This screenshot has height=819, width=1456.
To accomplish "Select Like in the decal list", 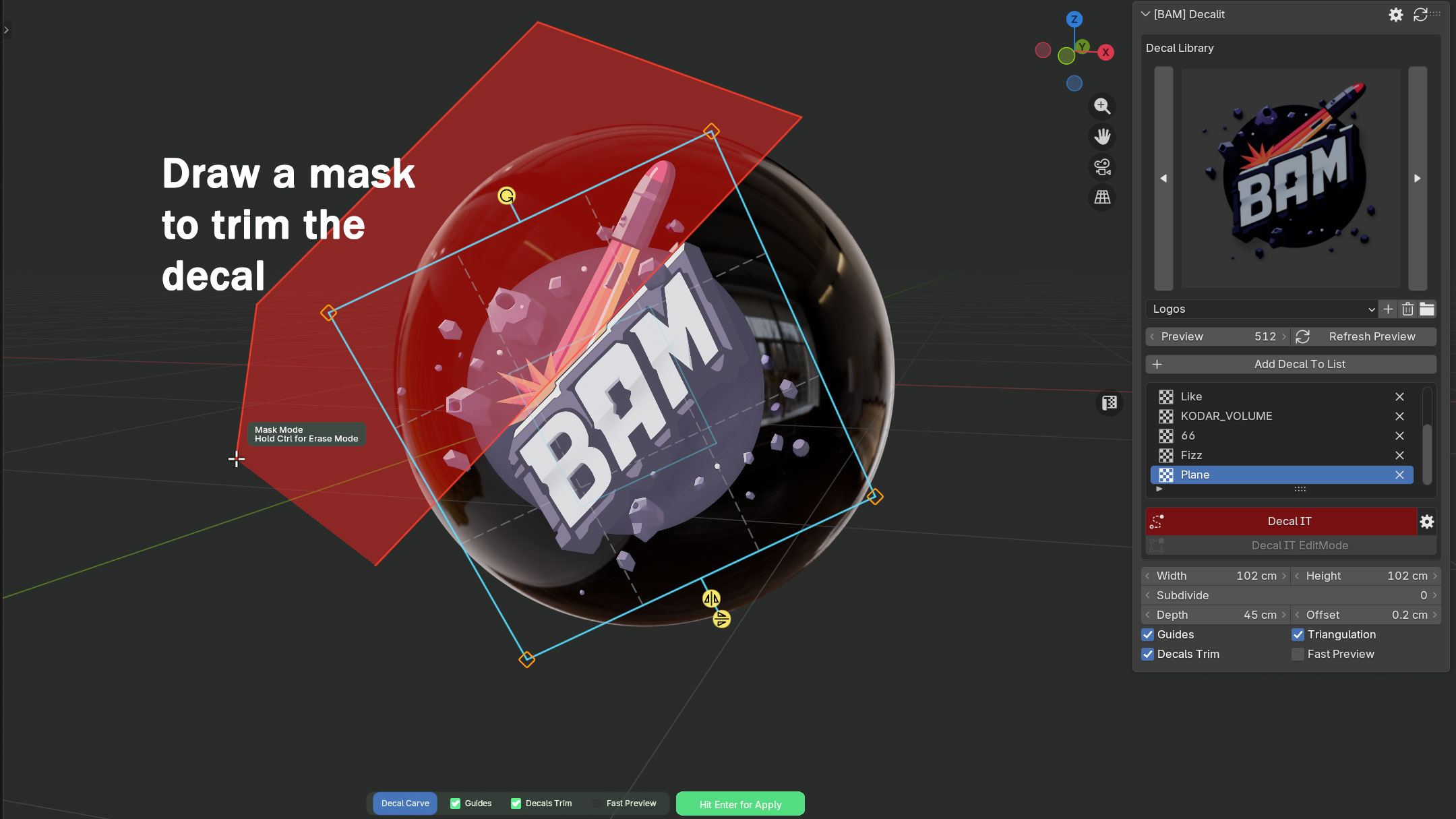I will (1281, 397).
